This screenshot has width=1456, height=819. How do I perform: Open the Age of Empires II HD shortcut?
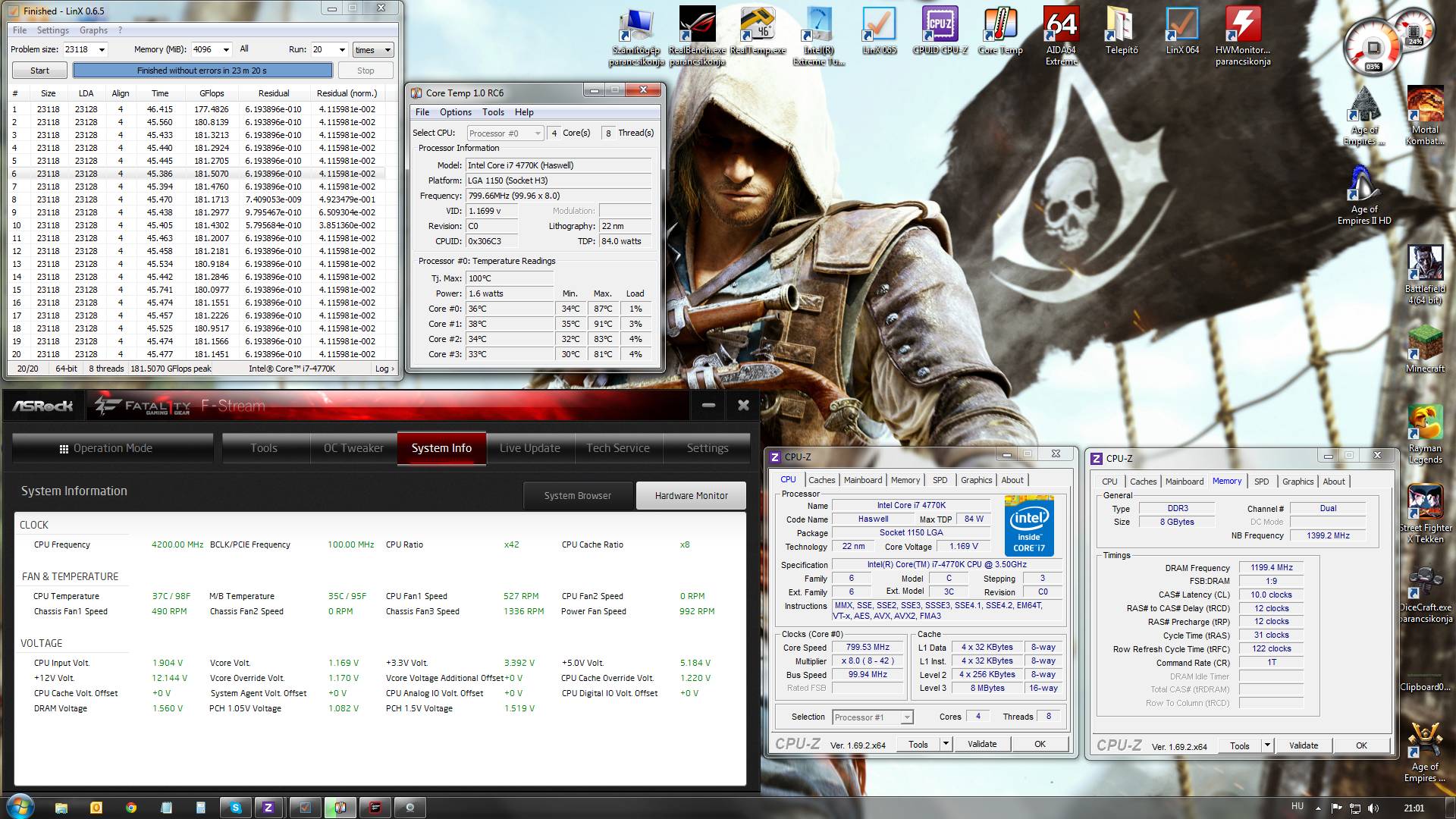1364,195
